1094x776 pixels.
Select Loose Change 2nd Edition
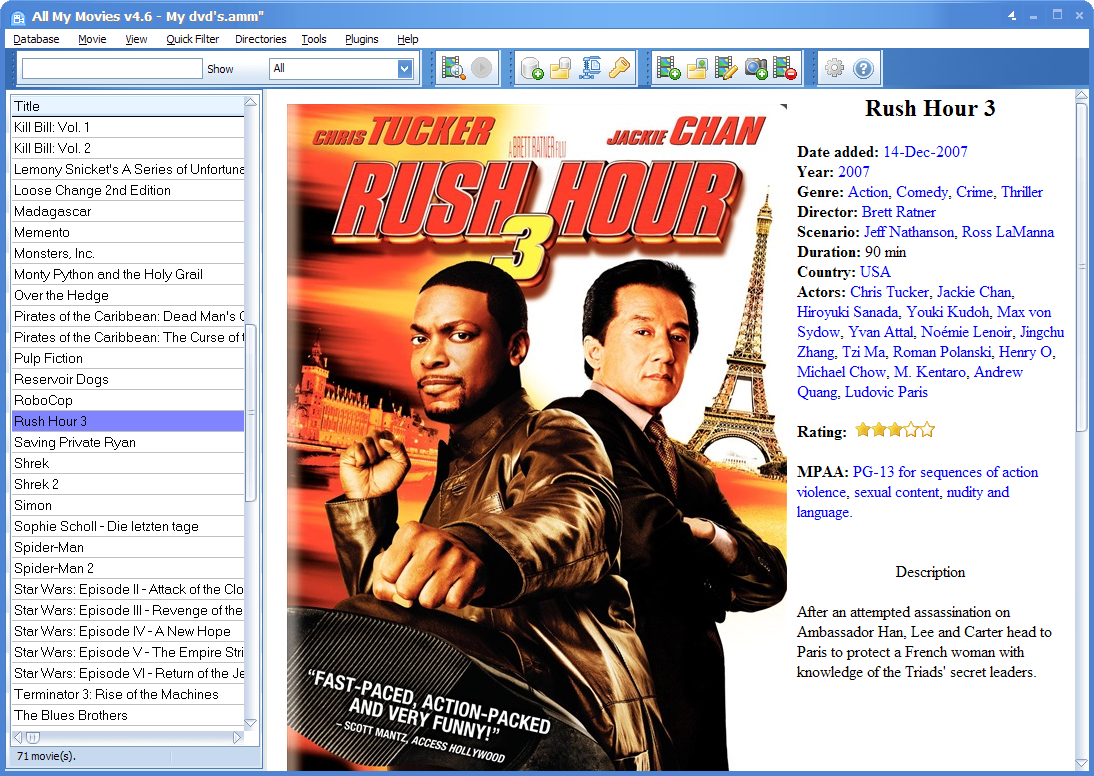pyautogui.click(x=128, y=191)
